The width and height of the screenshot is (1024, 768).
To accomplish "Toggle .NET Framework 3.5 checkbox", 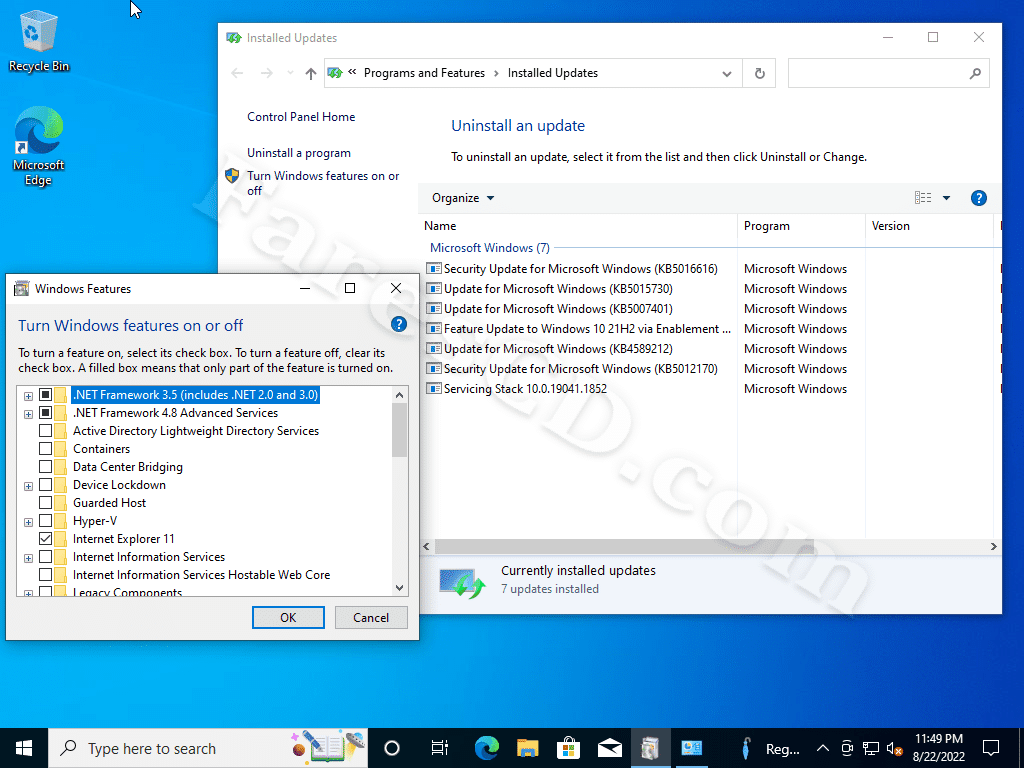I will (45, 394).
